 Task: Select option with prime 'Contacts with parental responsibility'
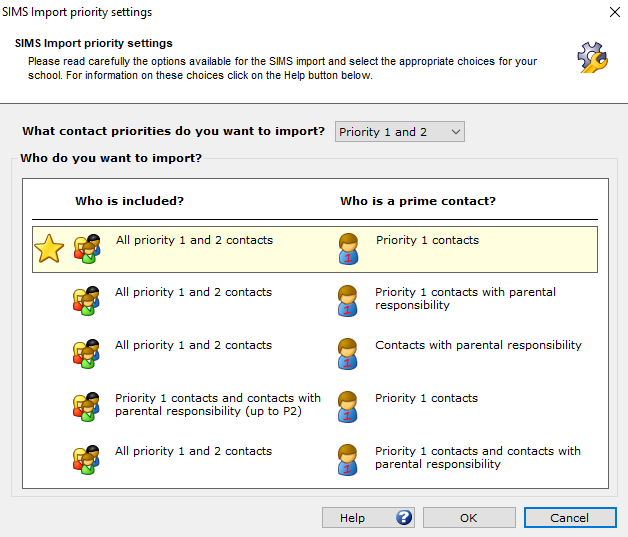tap(315, 354)
